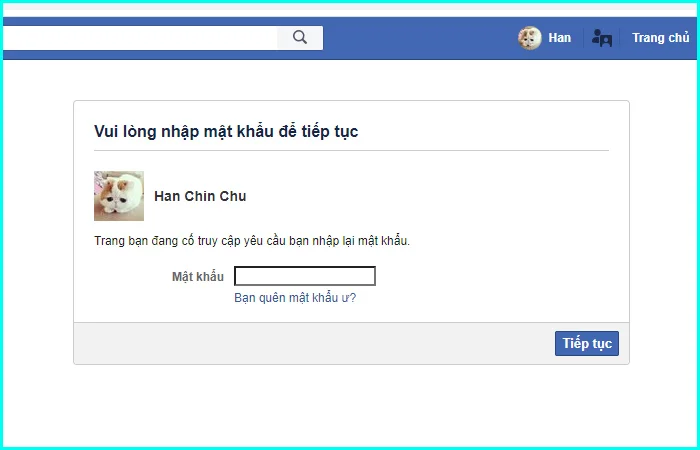Focus the Facebook search input field
The width and height of the screenshot is (700, 450).
pos(140,38)
